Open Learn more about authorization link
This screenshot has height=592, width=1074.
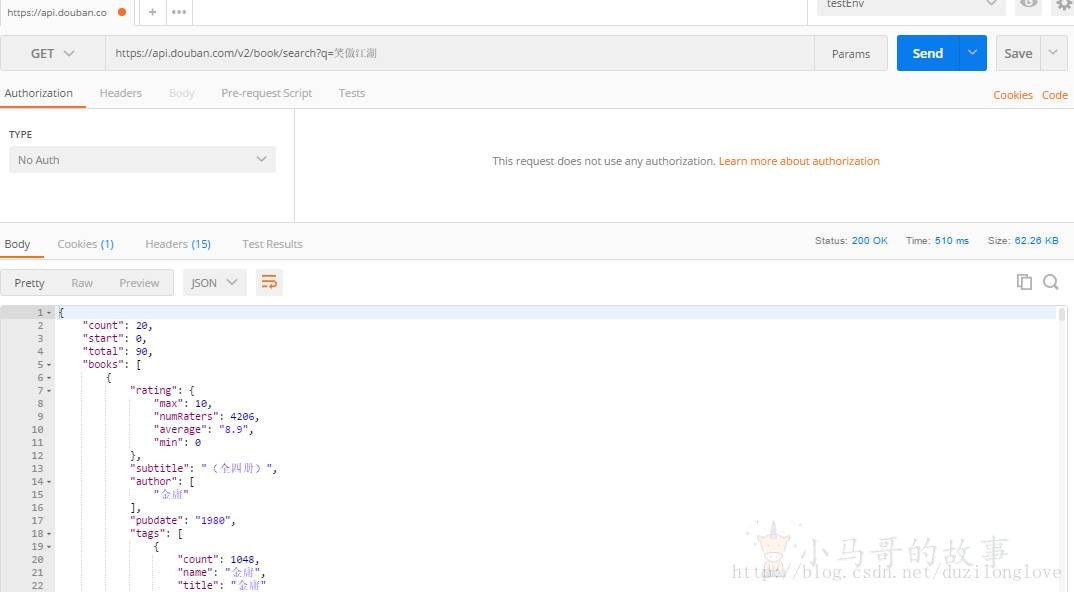coord(799,161)
